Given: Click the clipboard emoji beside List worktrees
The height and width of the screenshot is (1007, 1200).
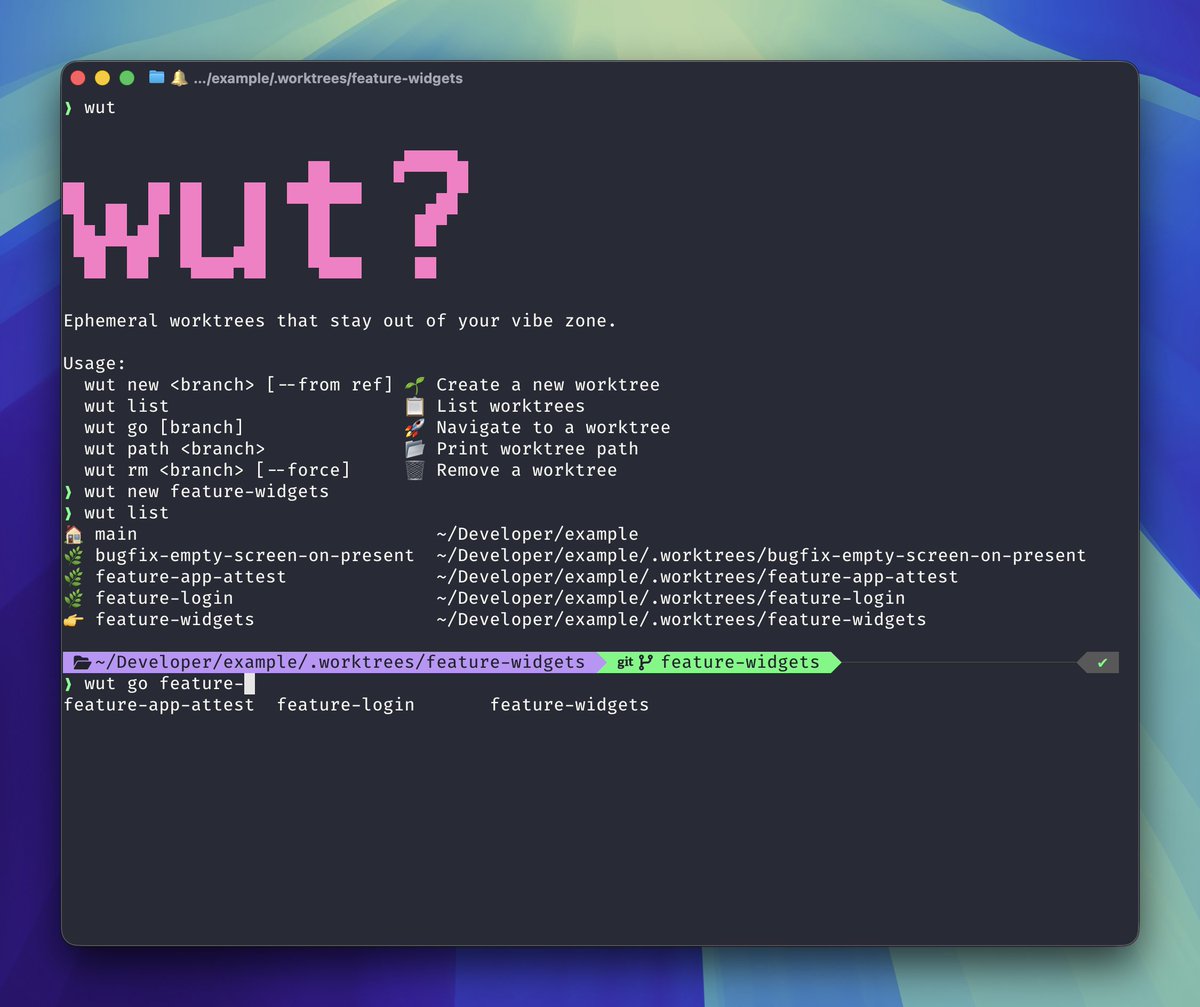Looking at the screenshot, I should [415, 406].
